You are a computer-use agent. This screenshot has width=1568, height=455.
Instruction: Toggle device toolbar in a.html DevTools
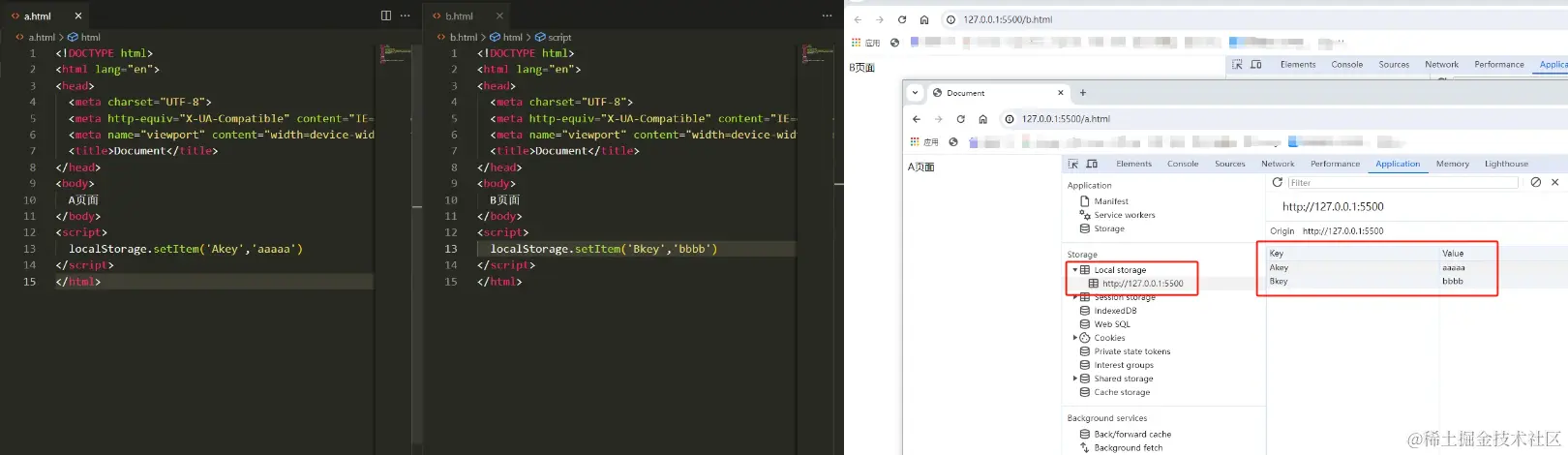(x=1092, y=164)
